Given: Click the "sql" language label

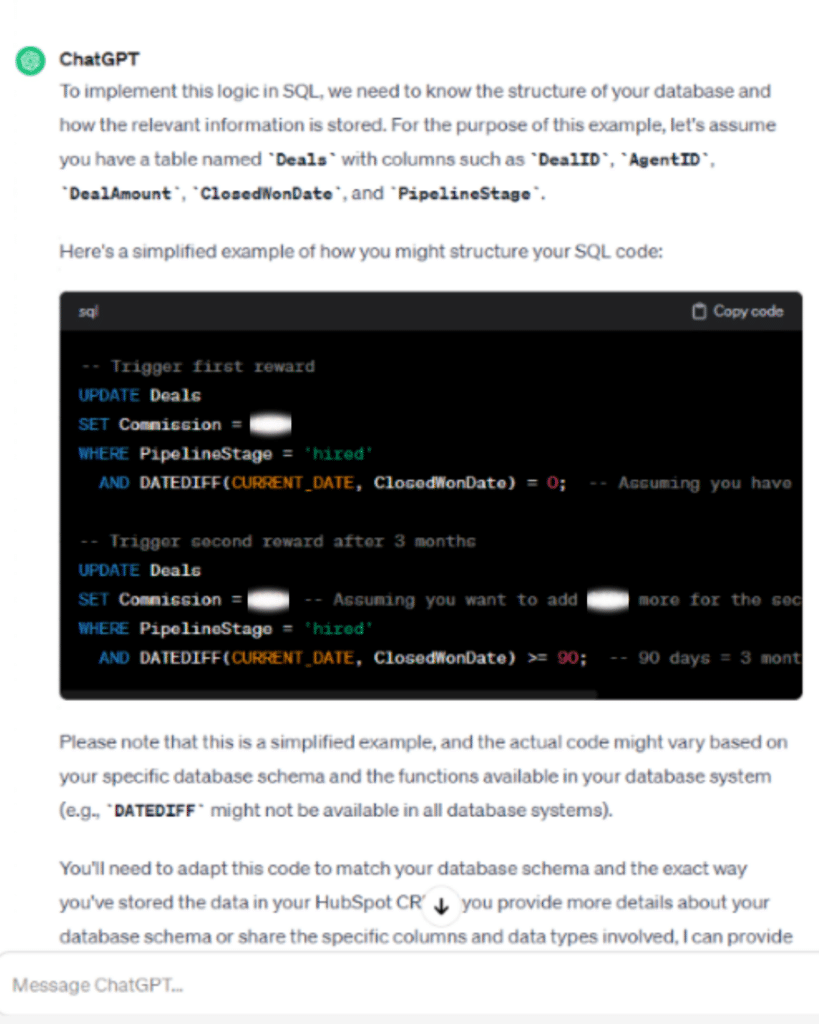Looking at the screenshot, I should click(x=88, y=312).
